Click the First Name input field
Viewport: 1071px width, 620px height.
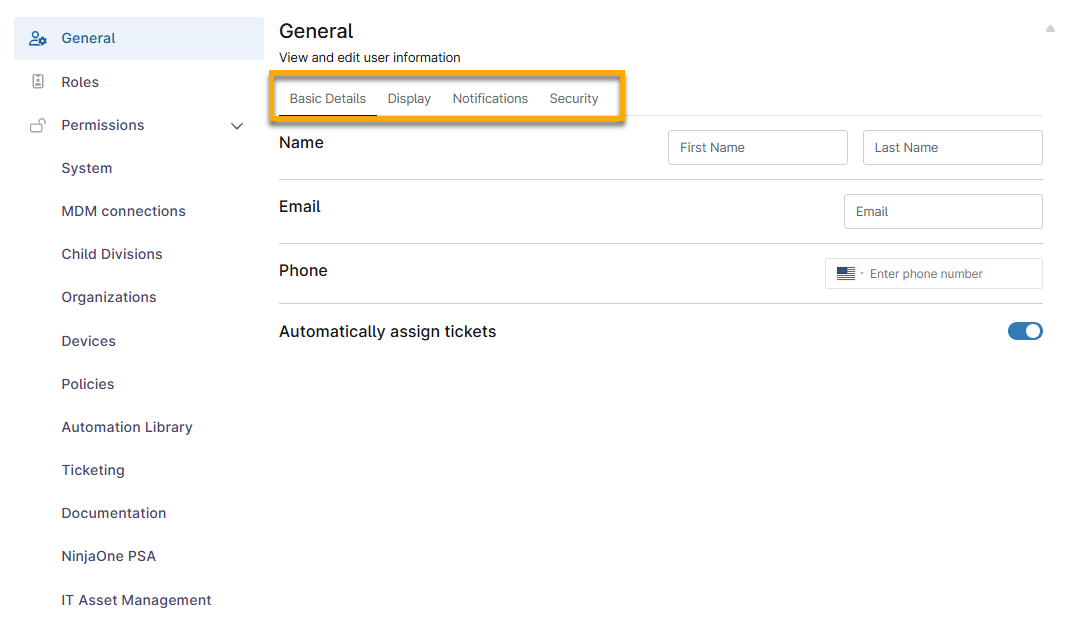pyautogui.click(x=757, y=147)
